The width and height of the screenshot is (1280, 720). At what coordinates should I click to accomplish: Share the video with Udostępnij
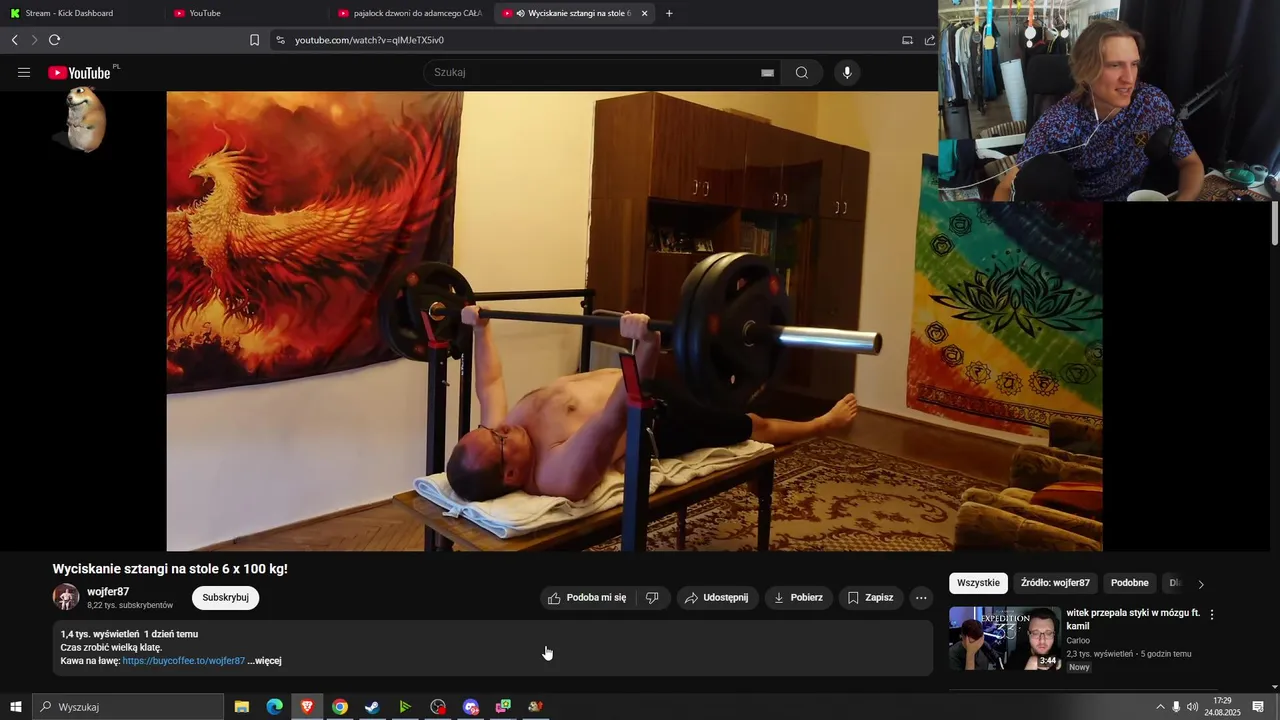[x=717, y=598]
